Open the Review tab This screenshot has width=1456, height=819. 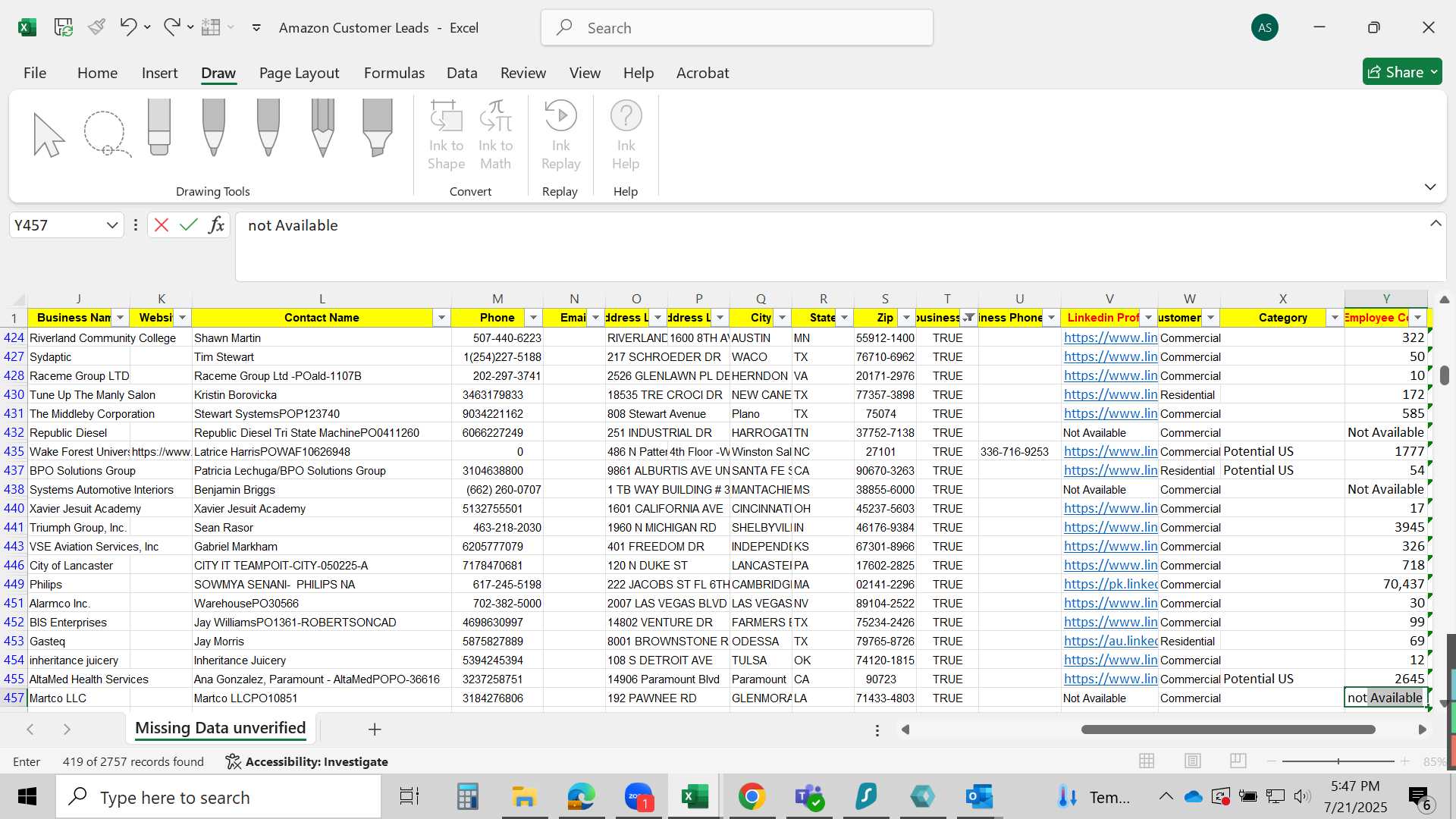(x=523, y=73)
